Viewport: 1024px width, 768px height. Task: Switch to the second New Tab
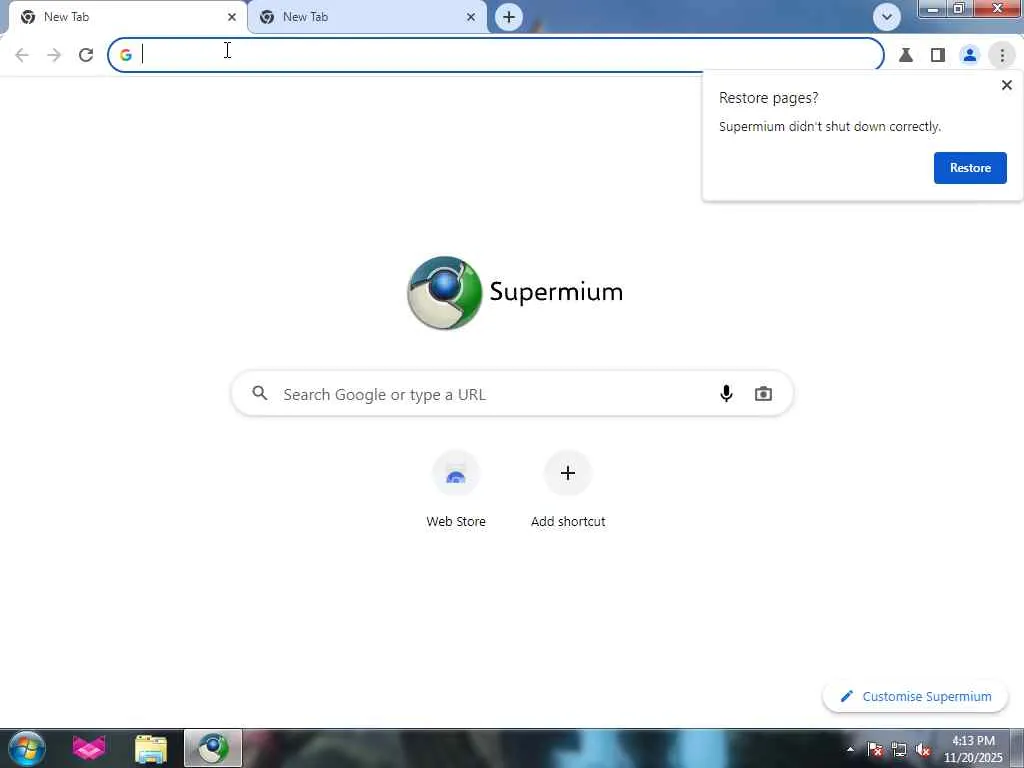tap(366, 17)
